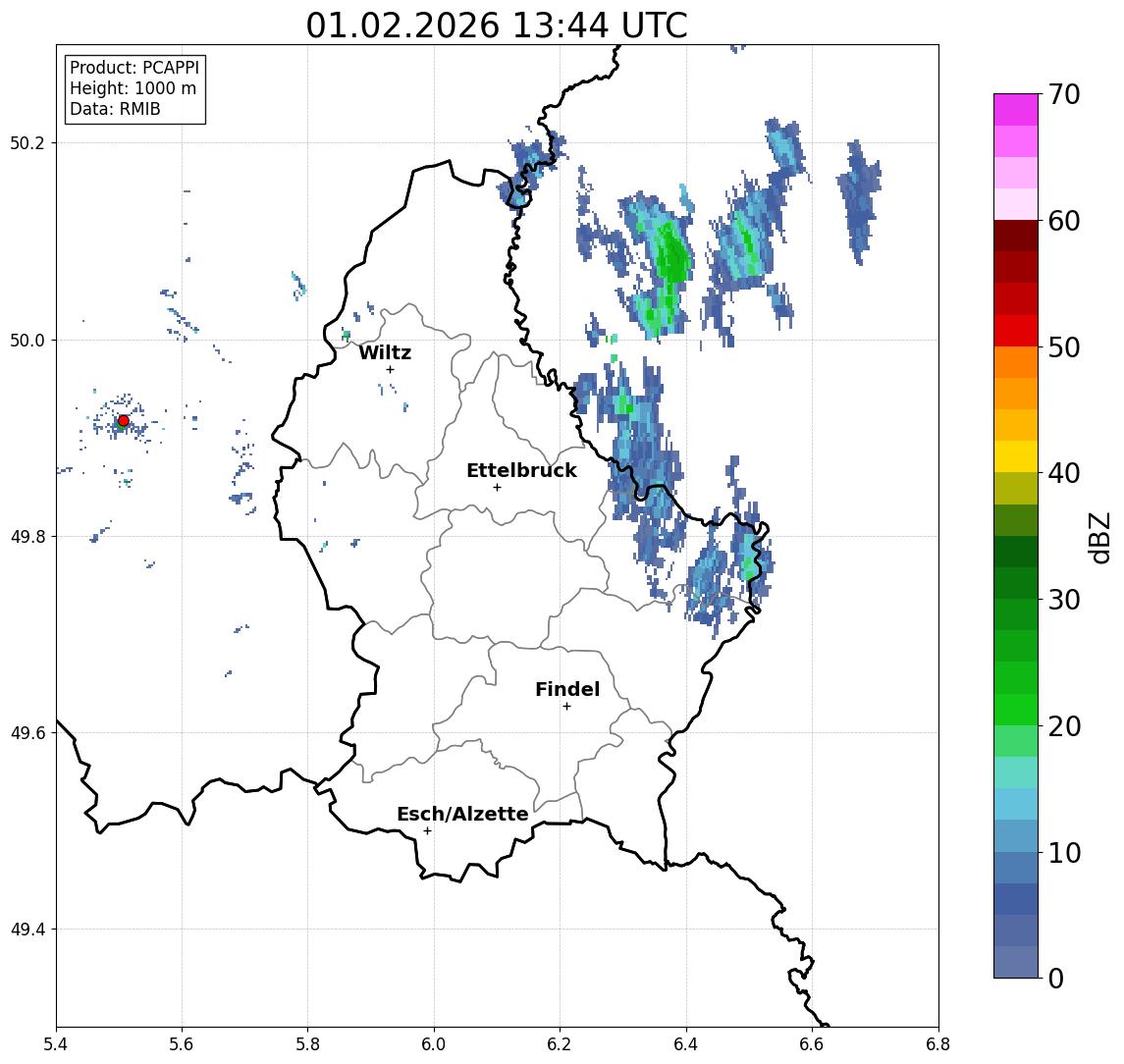1124x1064 pixels.
Task: Click the Findel label
Action: pos(567,690)
